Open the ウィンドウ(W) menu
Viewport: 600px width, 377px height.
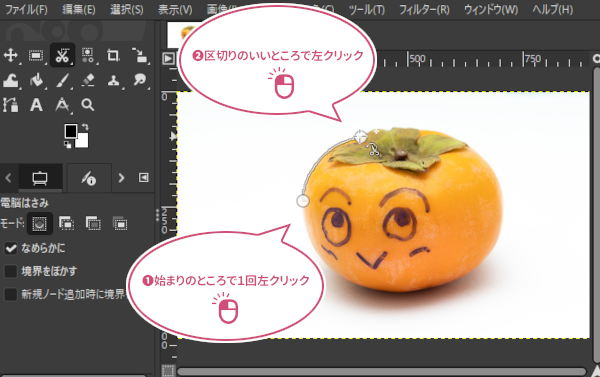point(491,9)
